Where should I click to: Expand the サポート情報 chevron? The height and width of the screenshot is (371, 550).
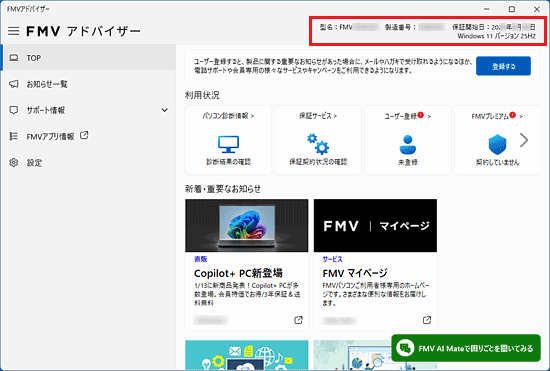click(164, 110)
